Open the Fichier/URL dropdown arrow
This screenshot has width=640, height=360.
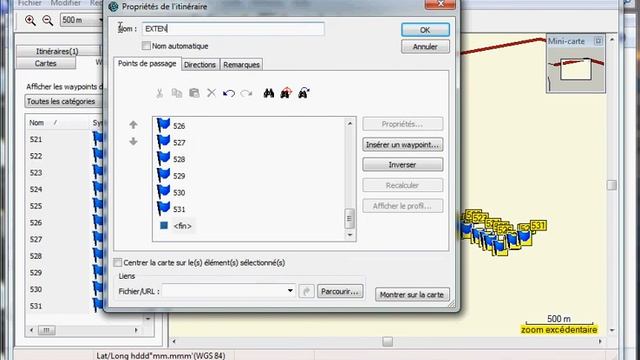(x=290, y=291)
